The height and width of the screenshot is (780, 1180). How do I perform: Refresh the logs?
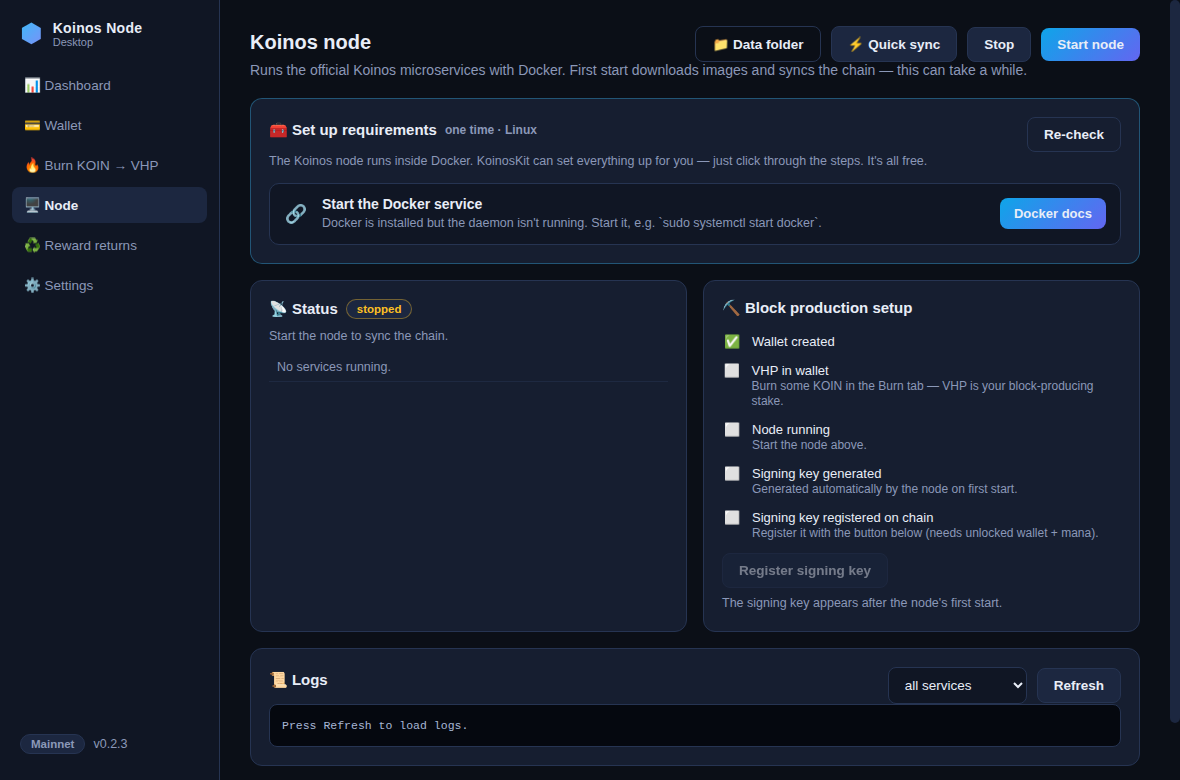point(1078,686)
